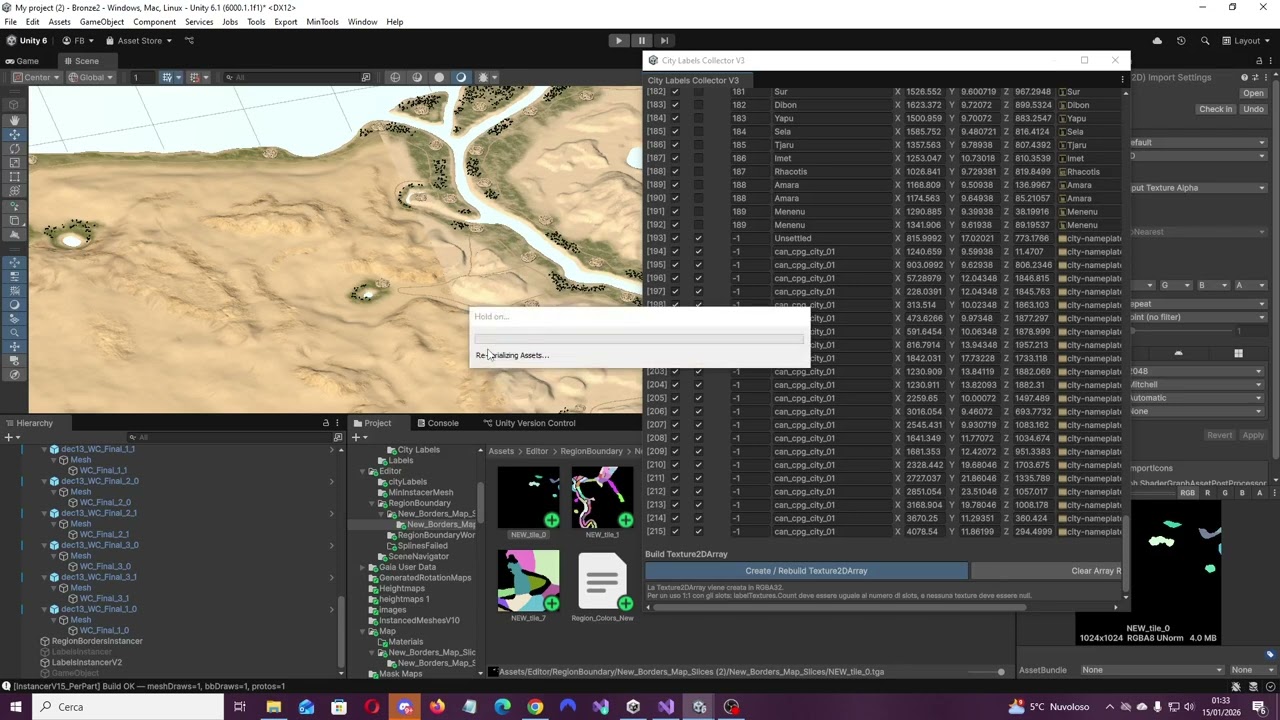Open the Windows Start menu
The image size is (1280, 720).
point(16,707)
